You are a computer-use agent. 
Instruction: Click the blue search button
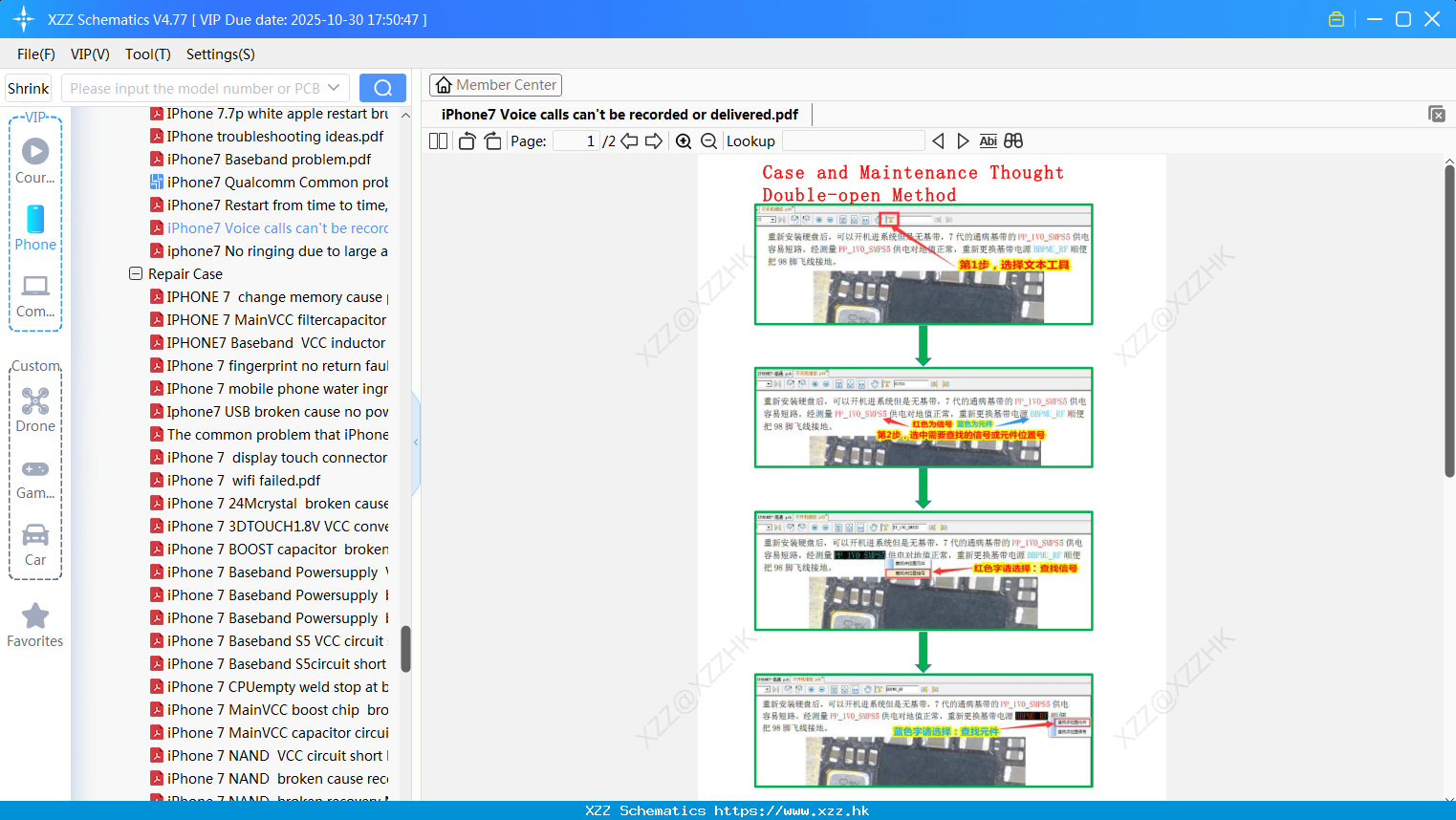pyautogui.click(x=382, y=88)
